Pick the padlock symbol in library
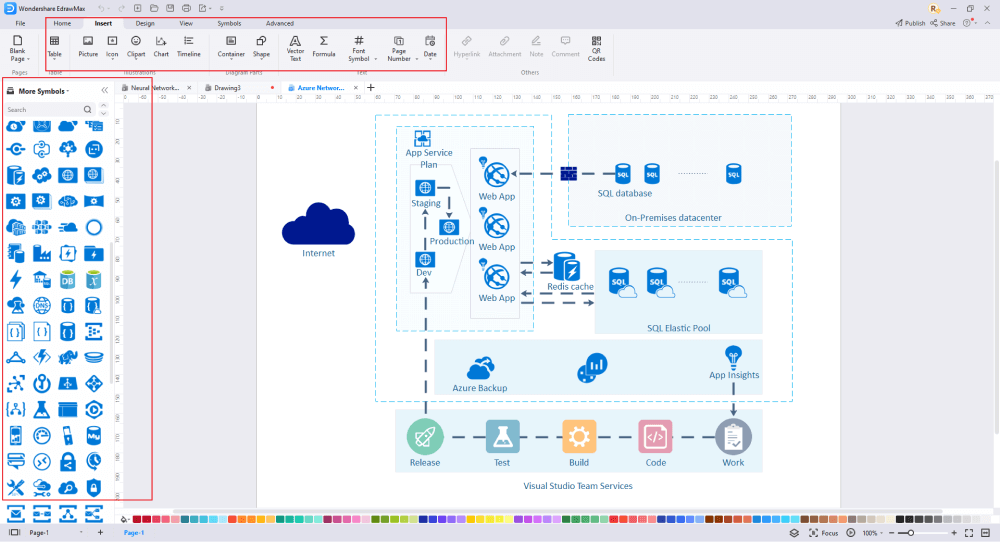1000x542 pixels. 68,461
